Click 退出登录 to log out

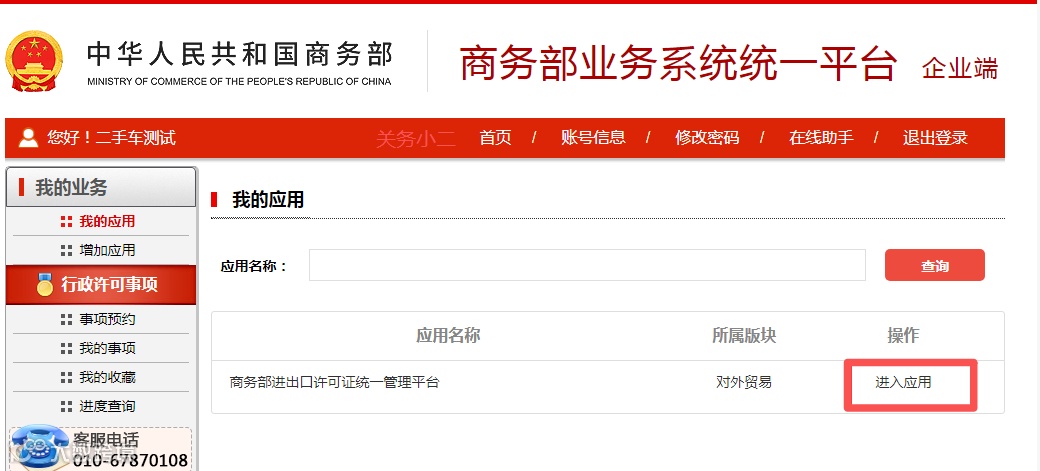click(935, 138)
